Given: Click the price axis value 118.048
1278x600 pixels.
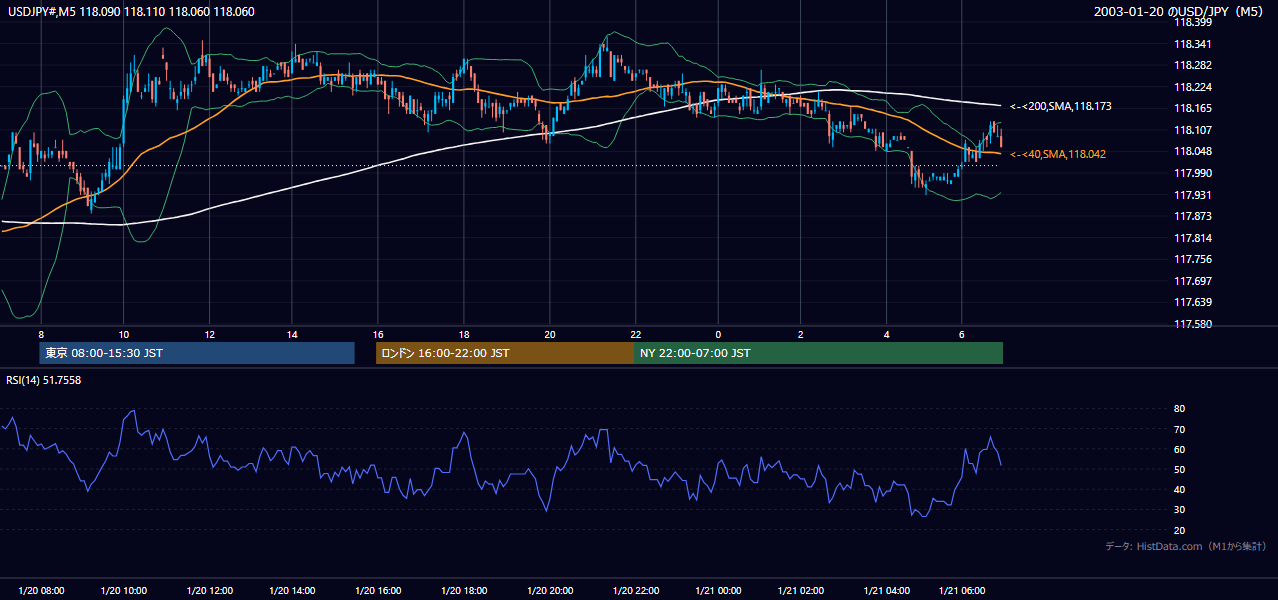Looking at the screenshot, I should coord(1193,152).
